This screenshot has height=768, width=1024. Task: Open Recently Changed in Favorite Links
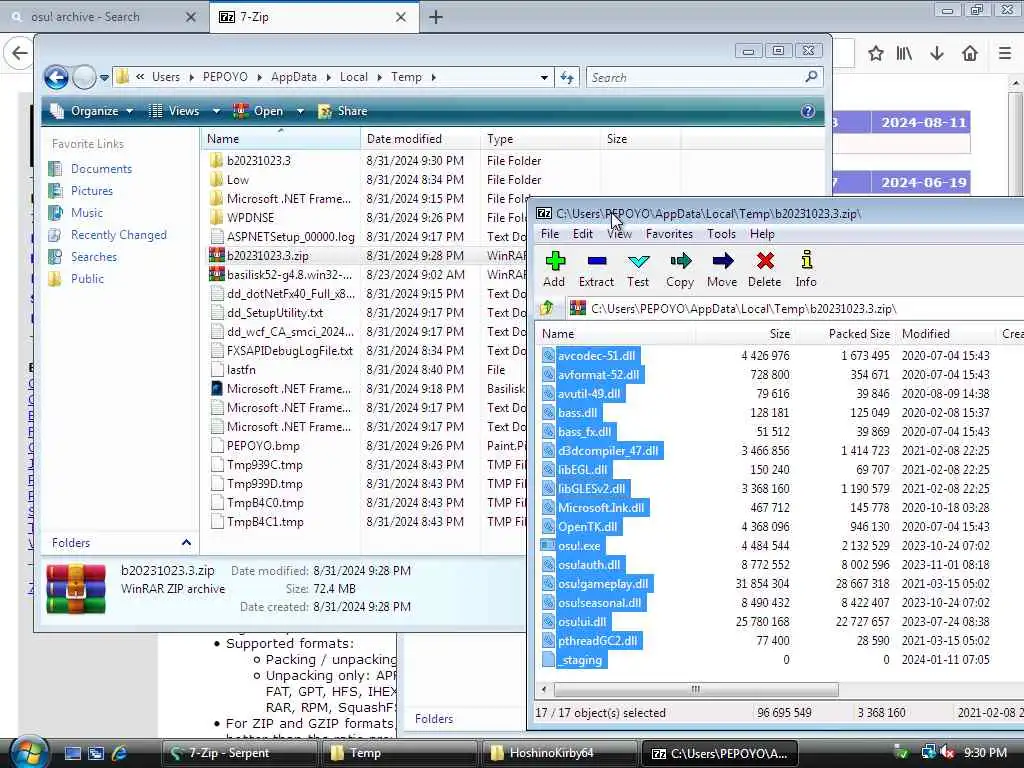pyautogui.click(x=119, y=234)
